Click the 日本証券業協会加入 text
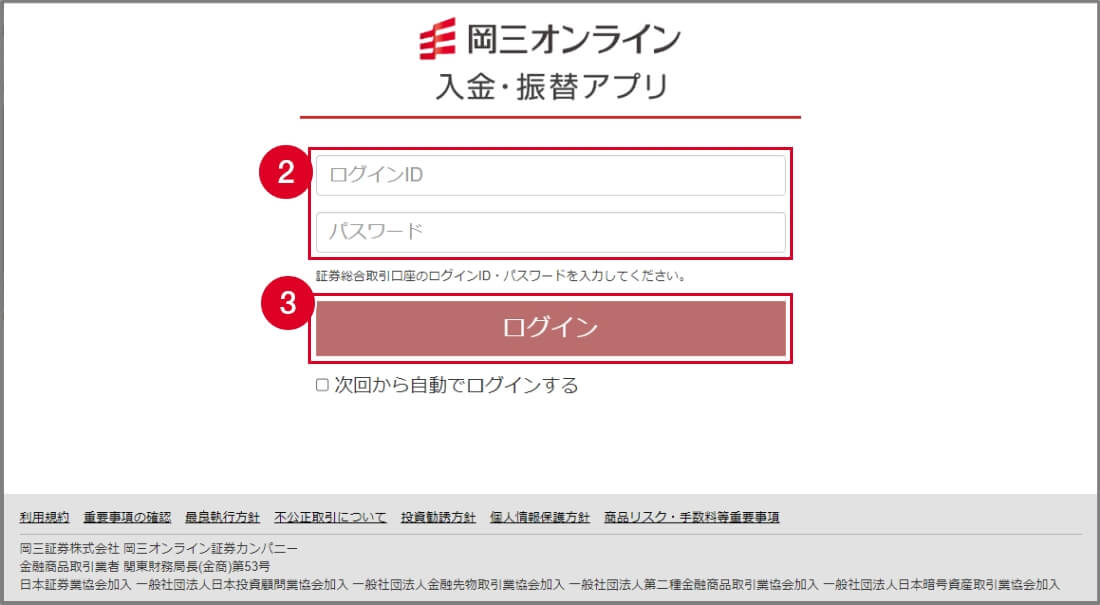 point(76,584)
